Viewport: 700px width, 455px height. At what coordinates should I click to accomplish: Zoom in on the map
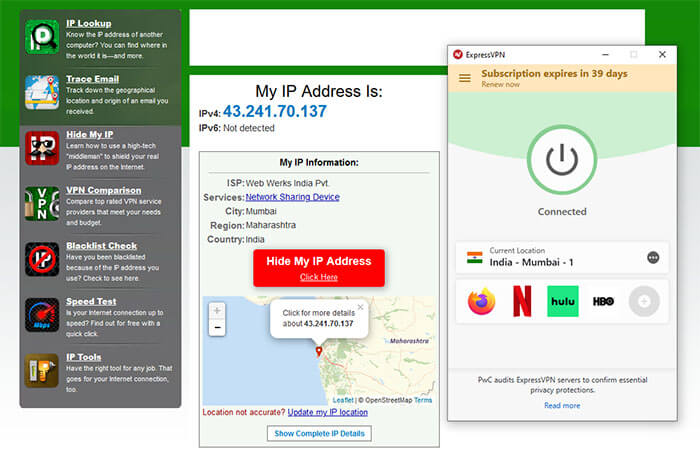(217, 311)
